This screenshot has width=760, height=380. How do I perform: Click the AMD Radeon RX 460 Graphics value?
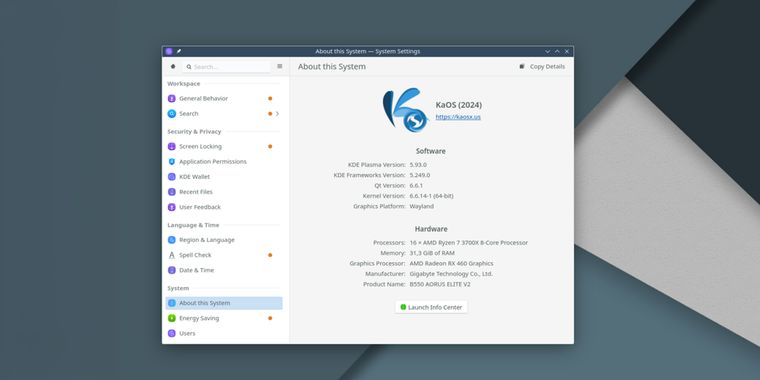click(451, 264)
